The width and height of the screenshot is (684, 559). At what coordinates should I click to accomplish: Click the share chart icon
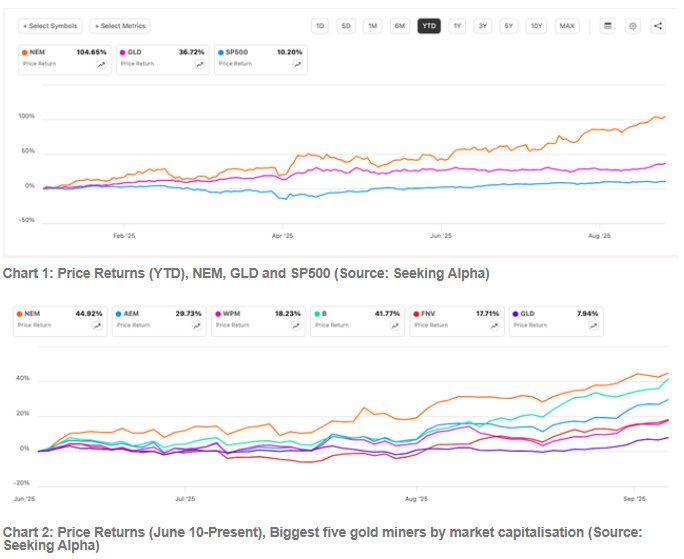(657, 26)
